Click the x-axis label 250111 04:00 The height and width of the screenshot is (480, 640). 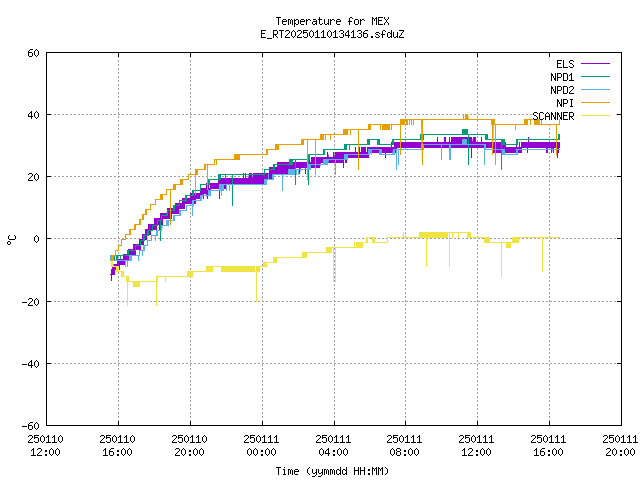pyautogui.click(x=333, y=446)
